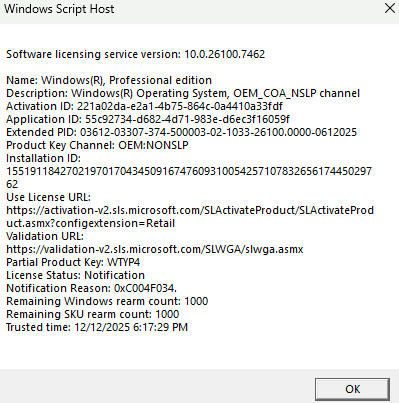Click the Installation ID label

44,158
